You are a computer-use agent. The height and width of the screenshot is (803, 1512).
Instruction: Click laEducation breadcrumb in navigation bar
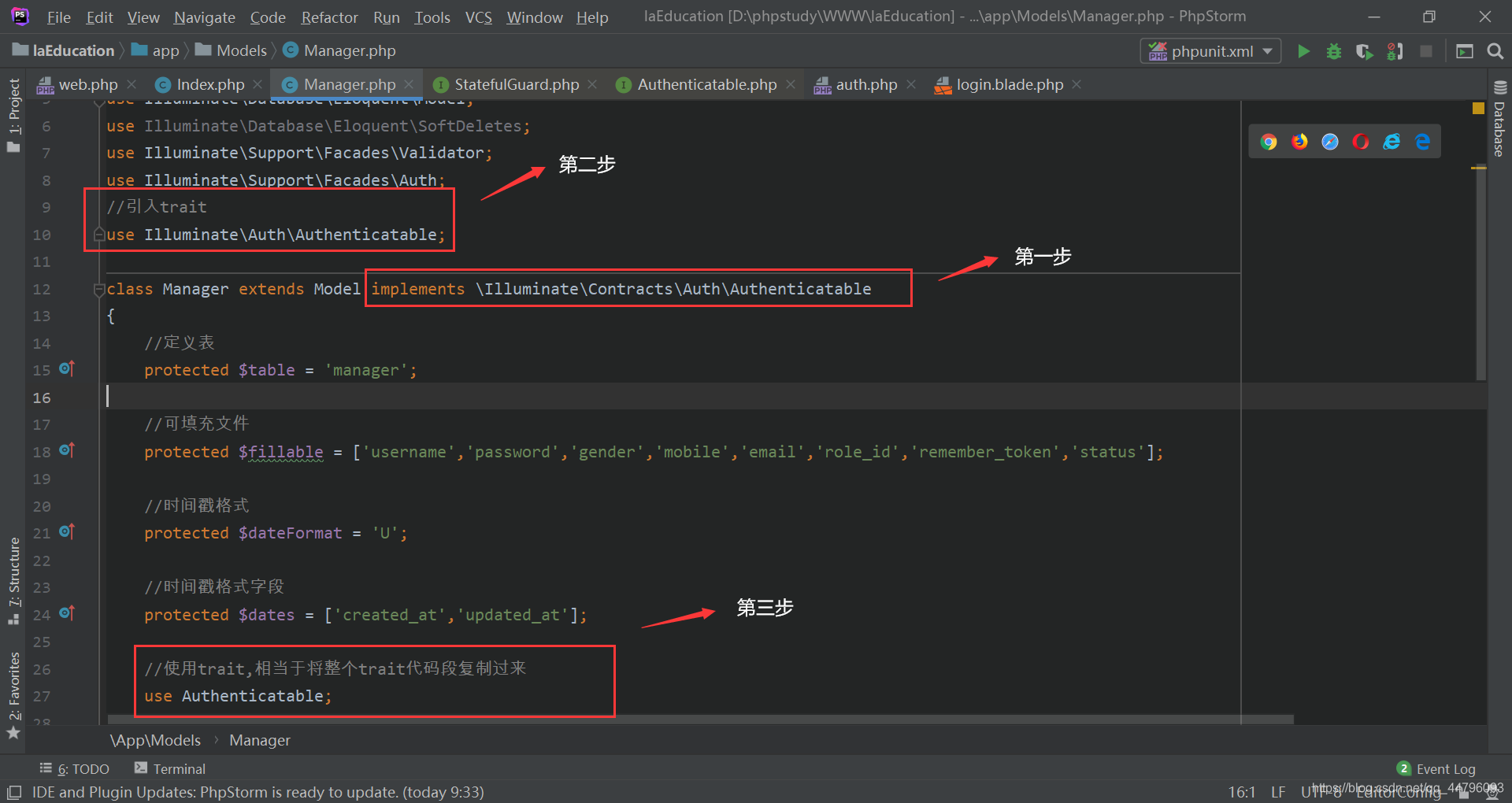click(64, 50)
